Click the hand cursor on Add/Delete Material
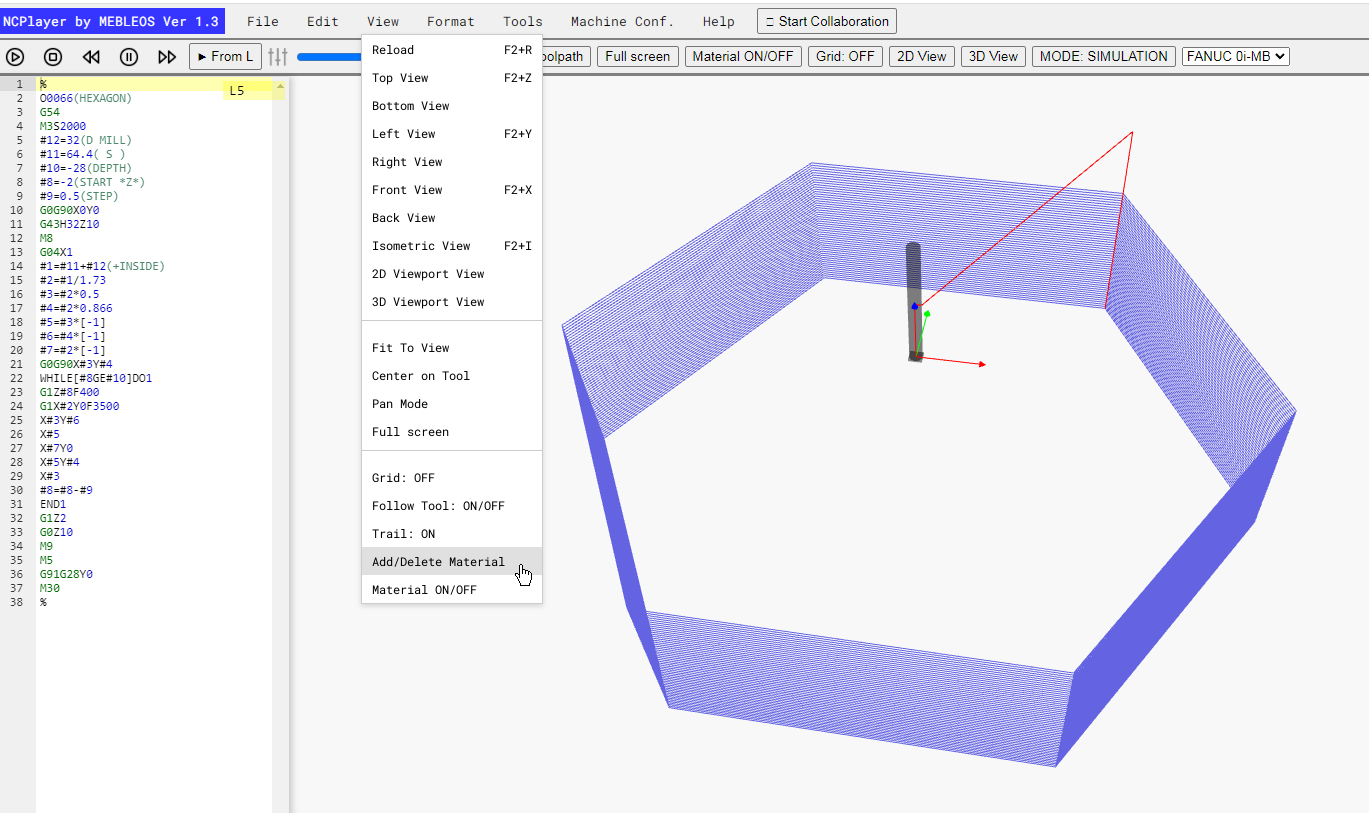The height and width of the screenshot is (813, 1369). click(x=525, y=575)
